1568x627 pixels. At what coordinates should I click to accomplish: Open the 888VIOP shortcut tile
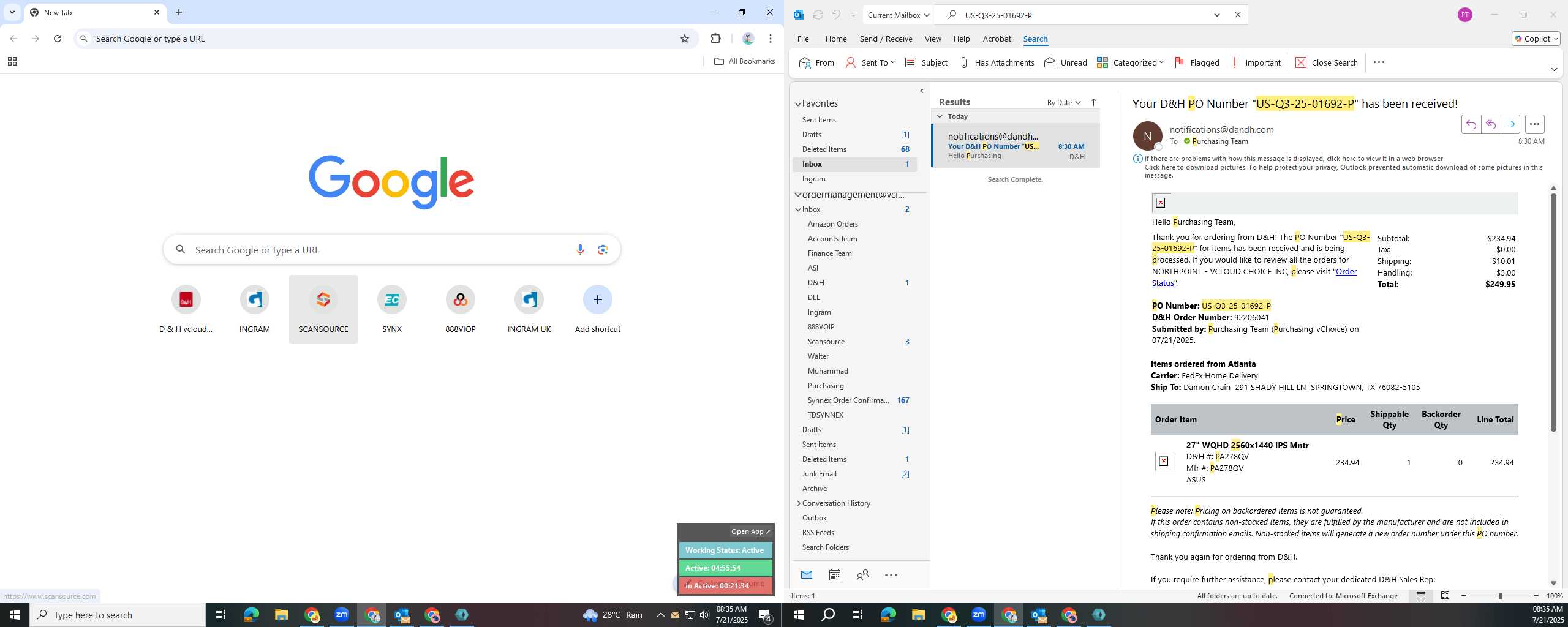pos(460,309)
